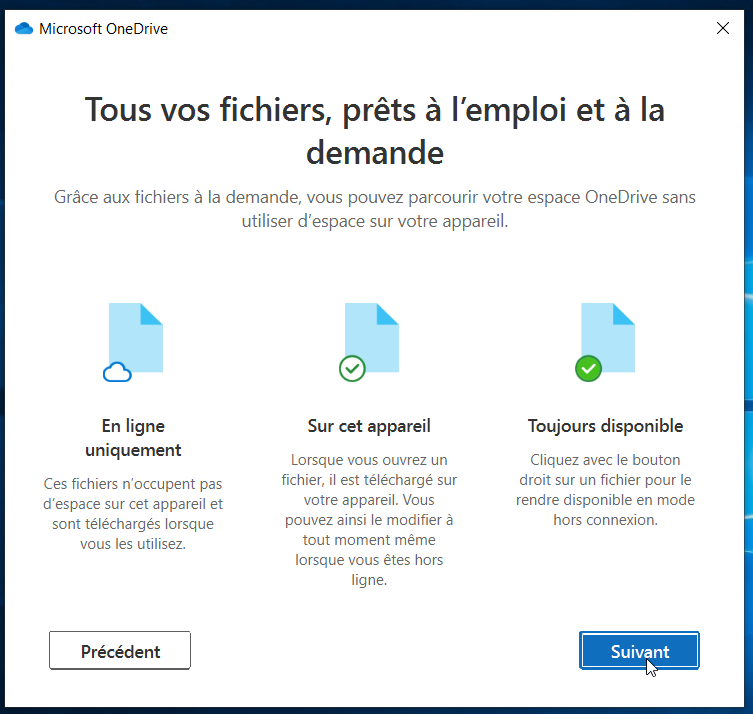Screen dimensions: 753x714
Task: Close the OneDrive setup window
Action: click(723, 29)
